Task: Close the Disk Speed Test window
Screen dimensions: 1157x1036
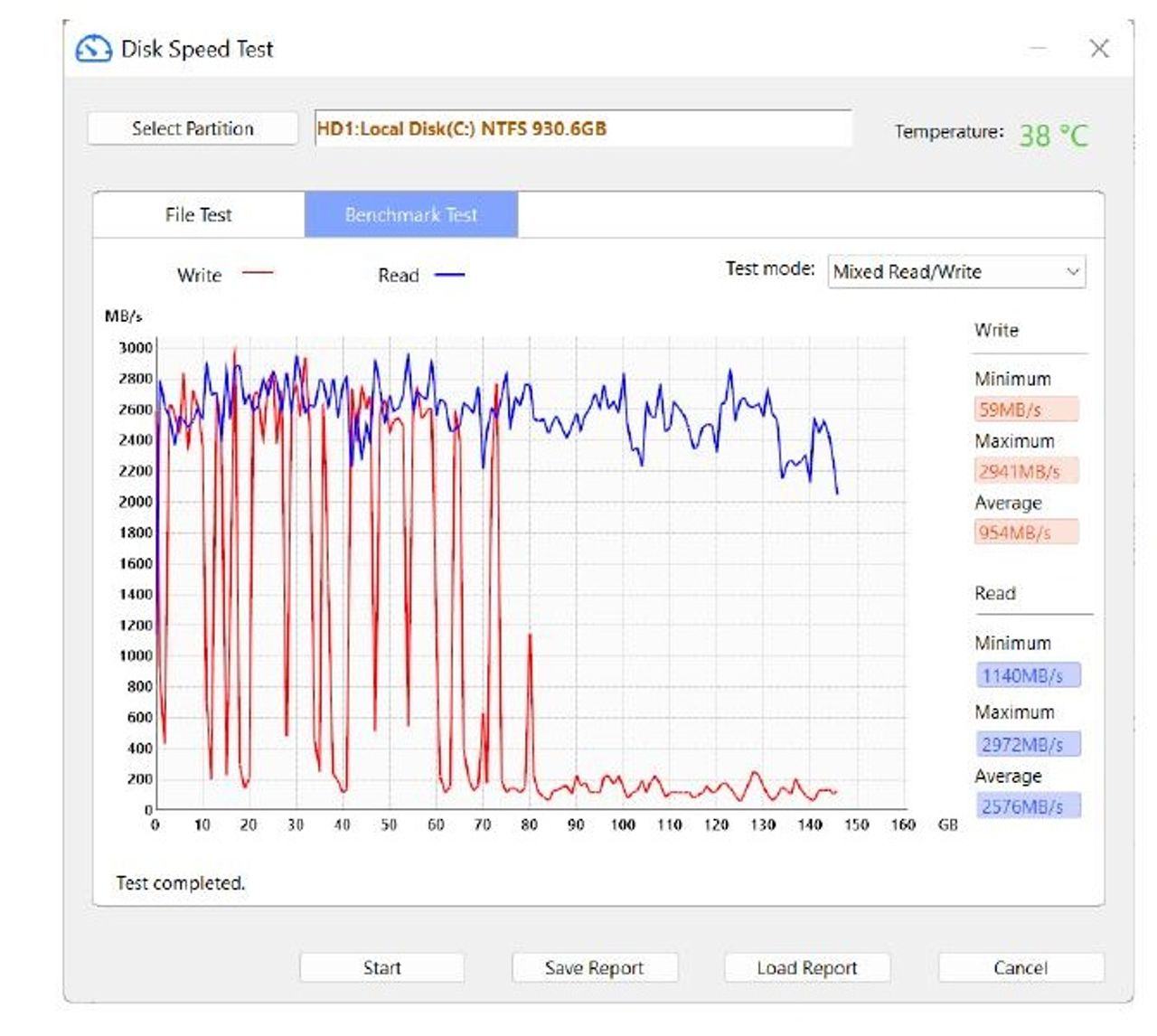Action: pyautogui.click(x=1099, y=49)
